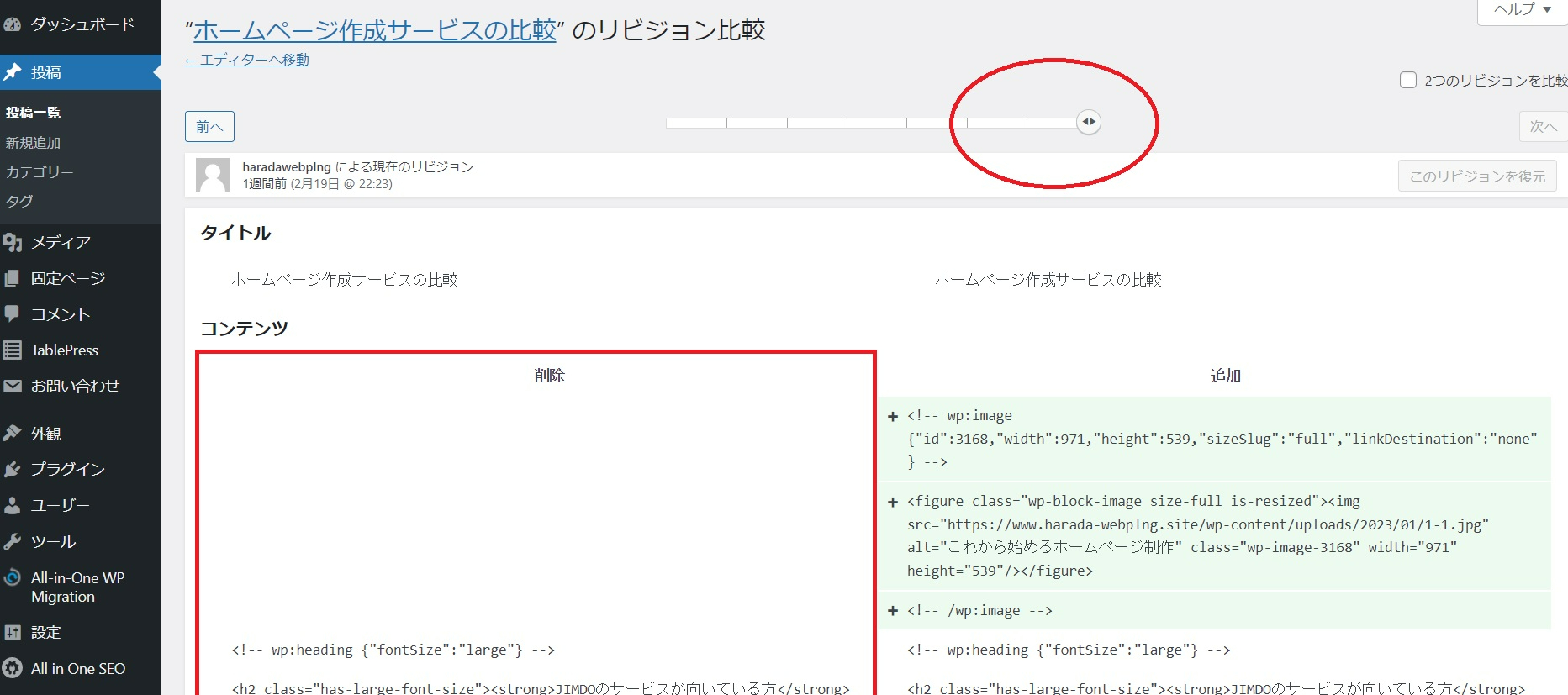Select 新規追加 in the sidebar
The width and height of the screenshot is (1568, 695).
click(34, 143)
